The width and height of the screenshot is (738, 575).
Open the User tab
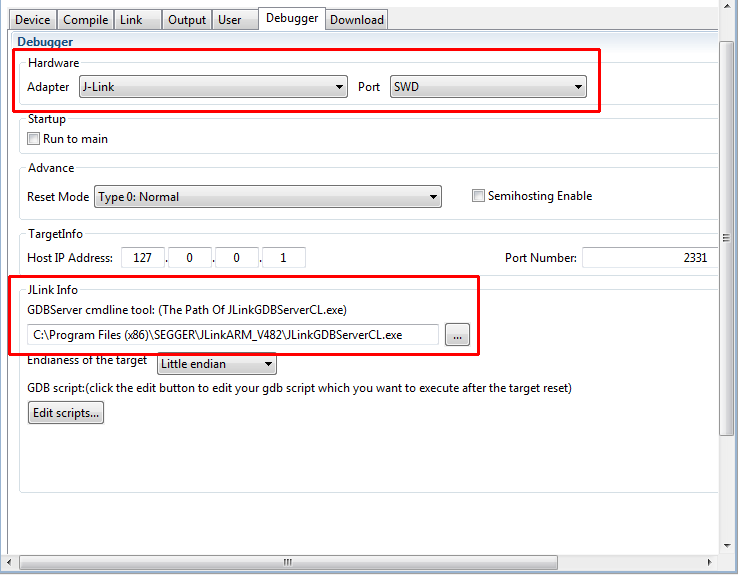click(x=230, y=20)
